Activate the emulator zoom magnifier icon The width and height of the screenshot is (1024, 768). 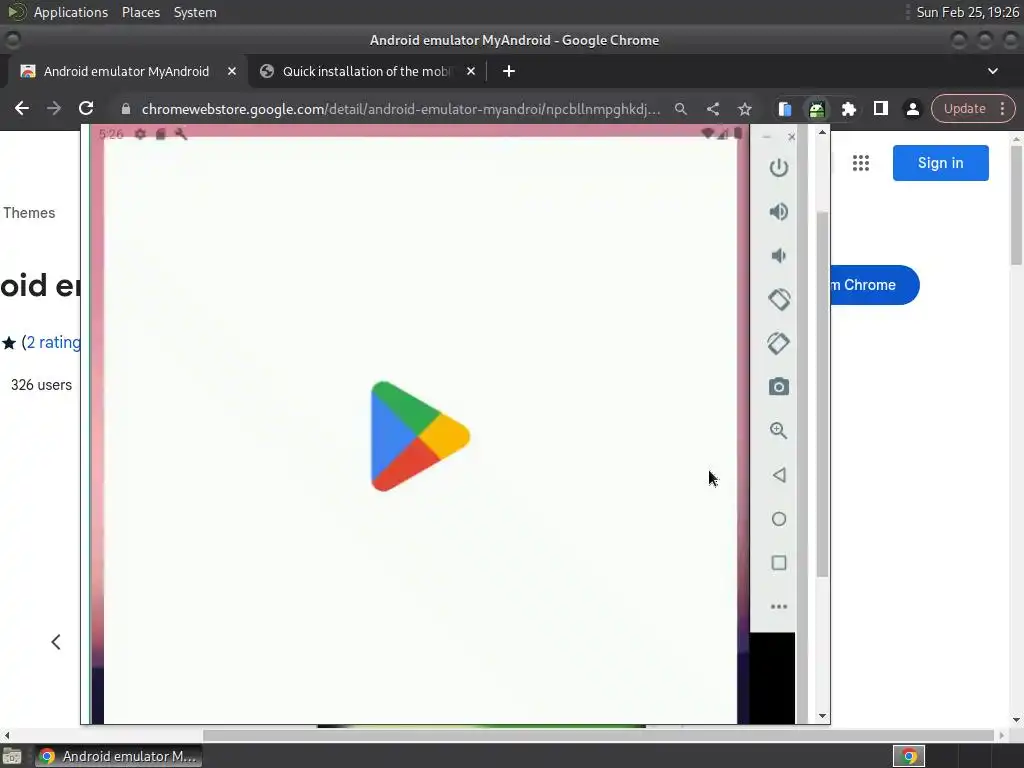pyautogui.click(x=778, y=430)
